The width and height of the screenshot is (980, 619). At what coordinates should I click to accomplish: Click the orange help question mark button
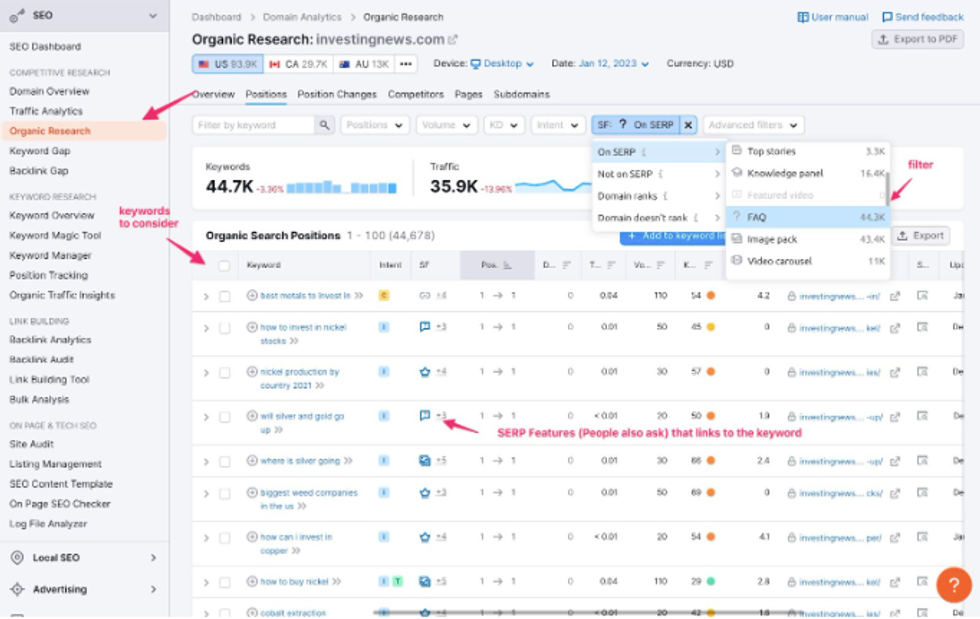tap(953, 584)
